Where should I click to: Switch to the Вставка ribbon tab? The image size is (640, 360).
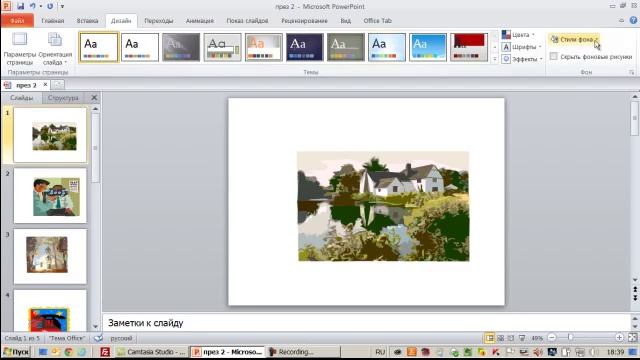(x=87, y=20)
